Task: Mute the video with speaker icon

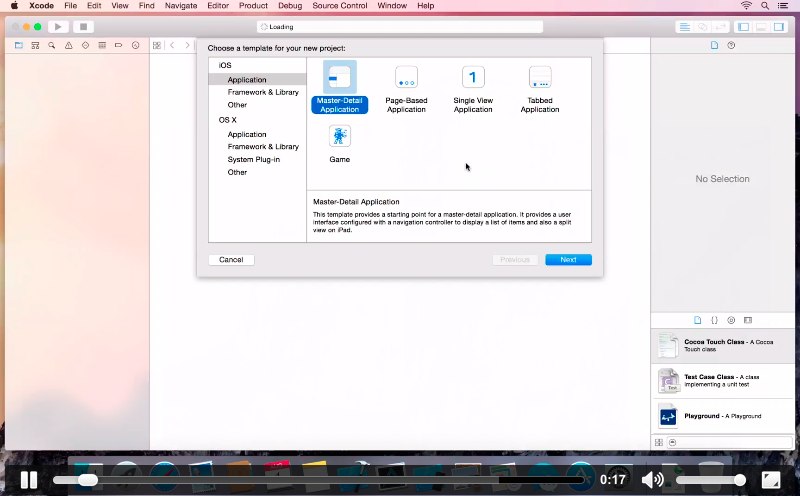Action: point(653,480)
